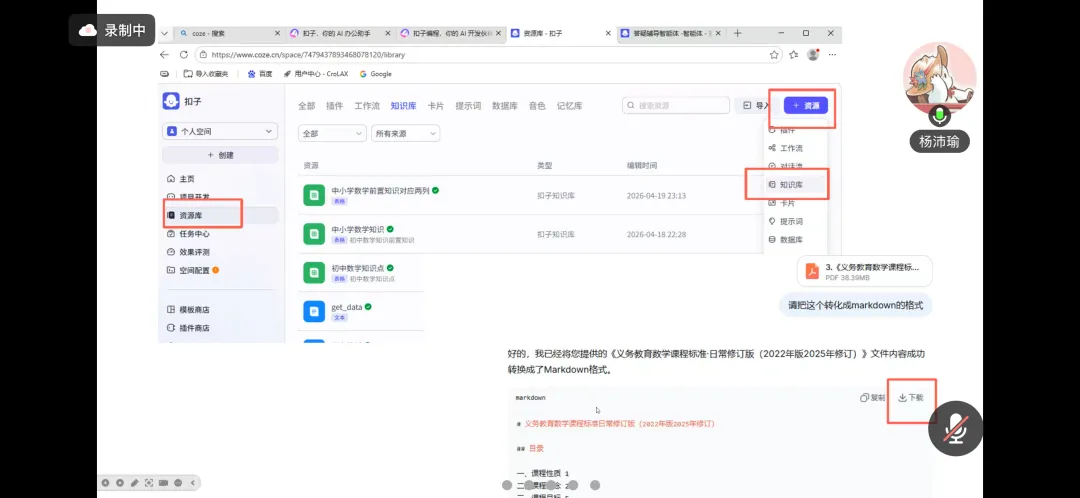Switch to the 插件 tab
Screen dimensions: 1080x498
coord(335,106)
